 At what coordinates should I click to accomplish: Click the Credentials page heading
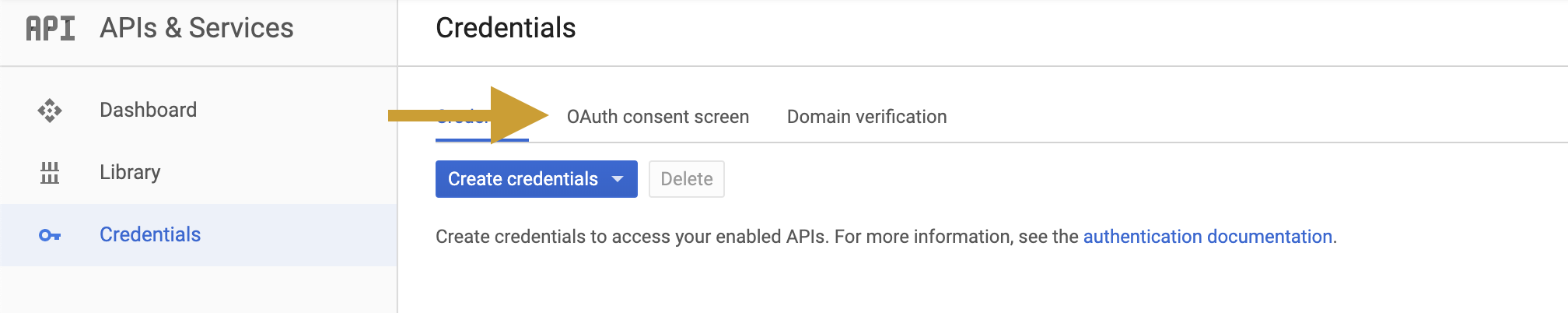click(506, 28)
